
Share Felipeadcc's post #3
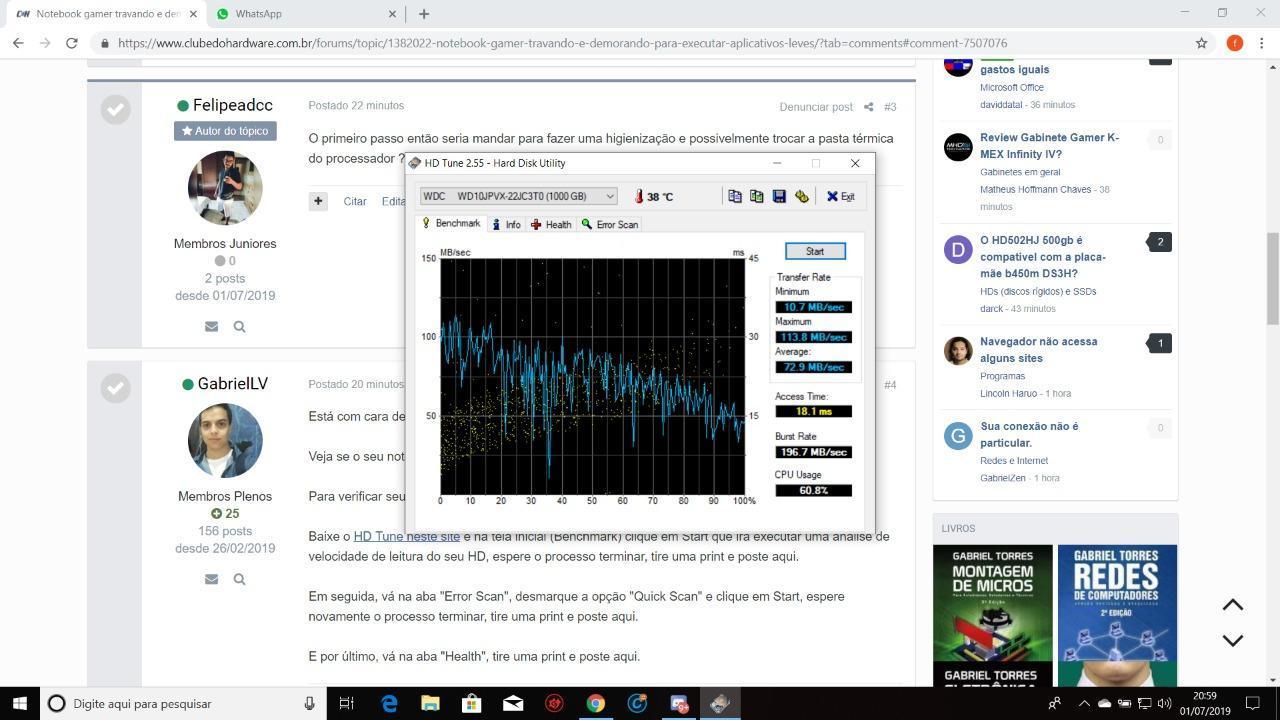tap(868, 107)
